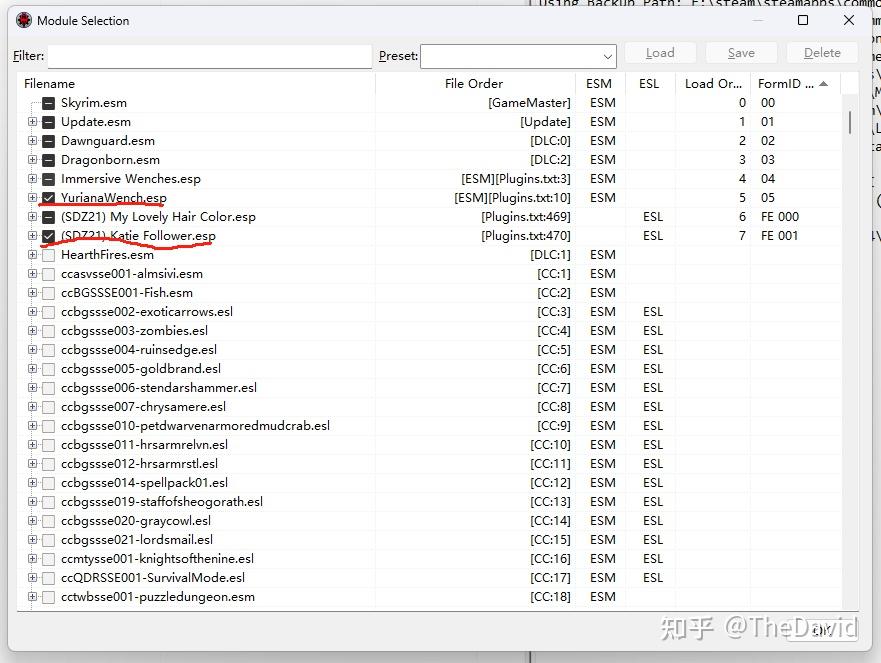Sort by the ESM column header

(599, 84)
